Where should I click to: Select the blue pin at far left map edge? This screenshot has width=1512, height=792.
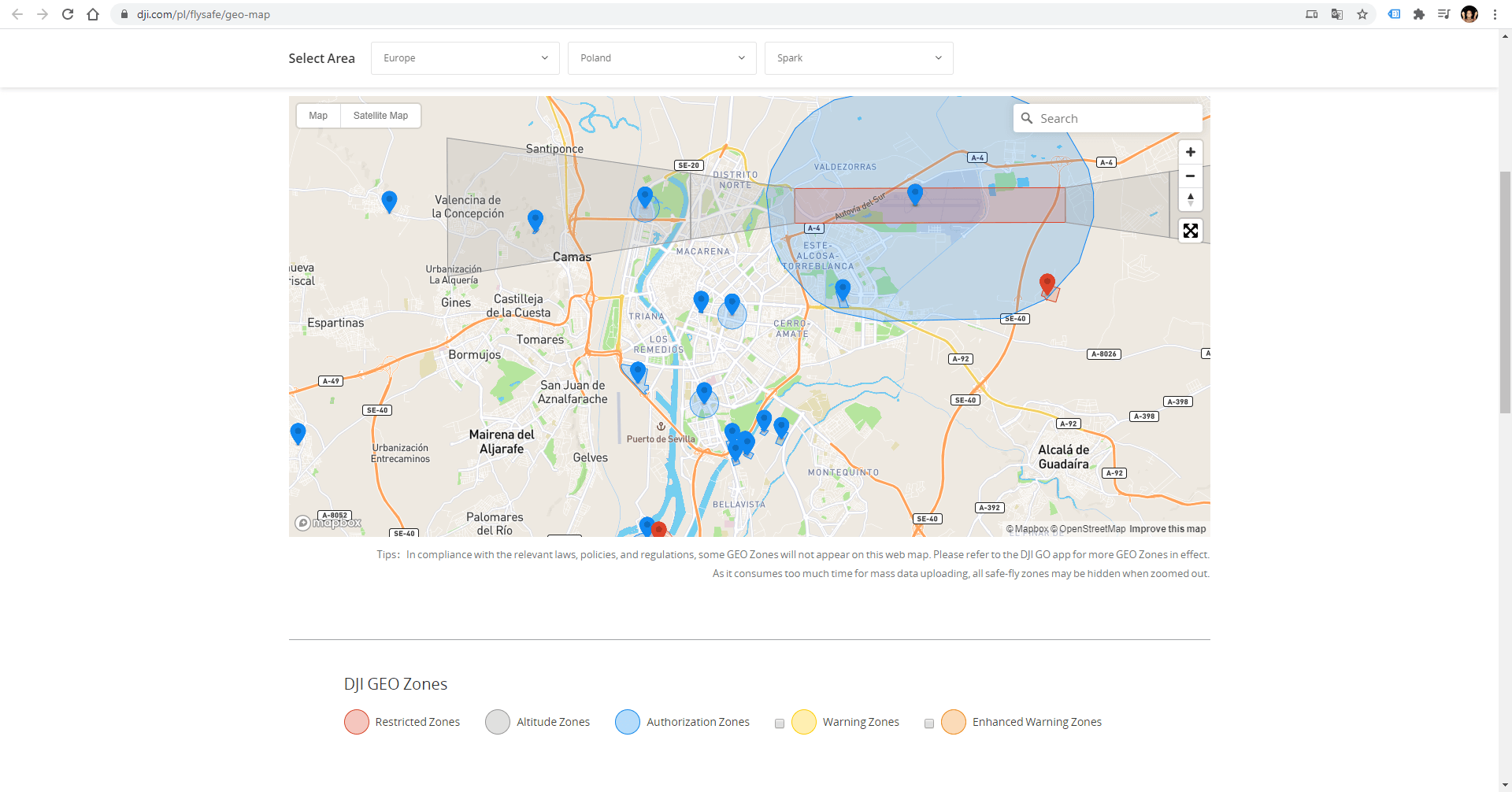pos(298,433)
